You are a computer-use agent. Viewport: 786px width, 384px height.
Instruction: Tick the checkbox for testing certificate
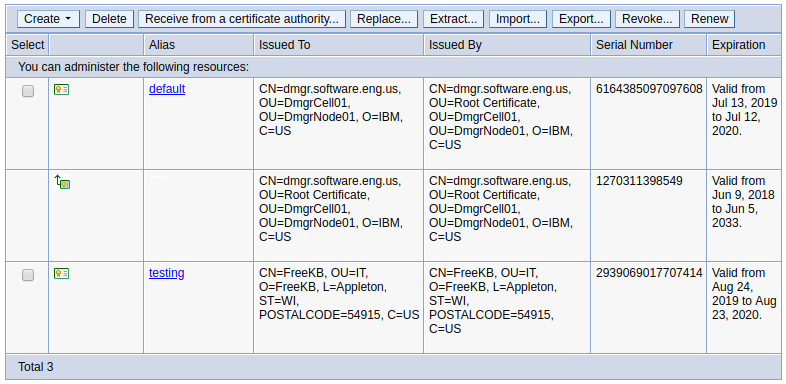point(28,275)
